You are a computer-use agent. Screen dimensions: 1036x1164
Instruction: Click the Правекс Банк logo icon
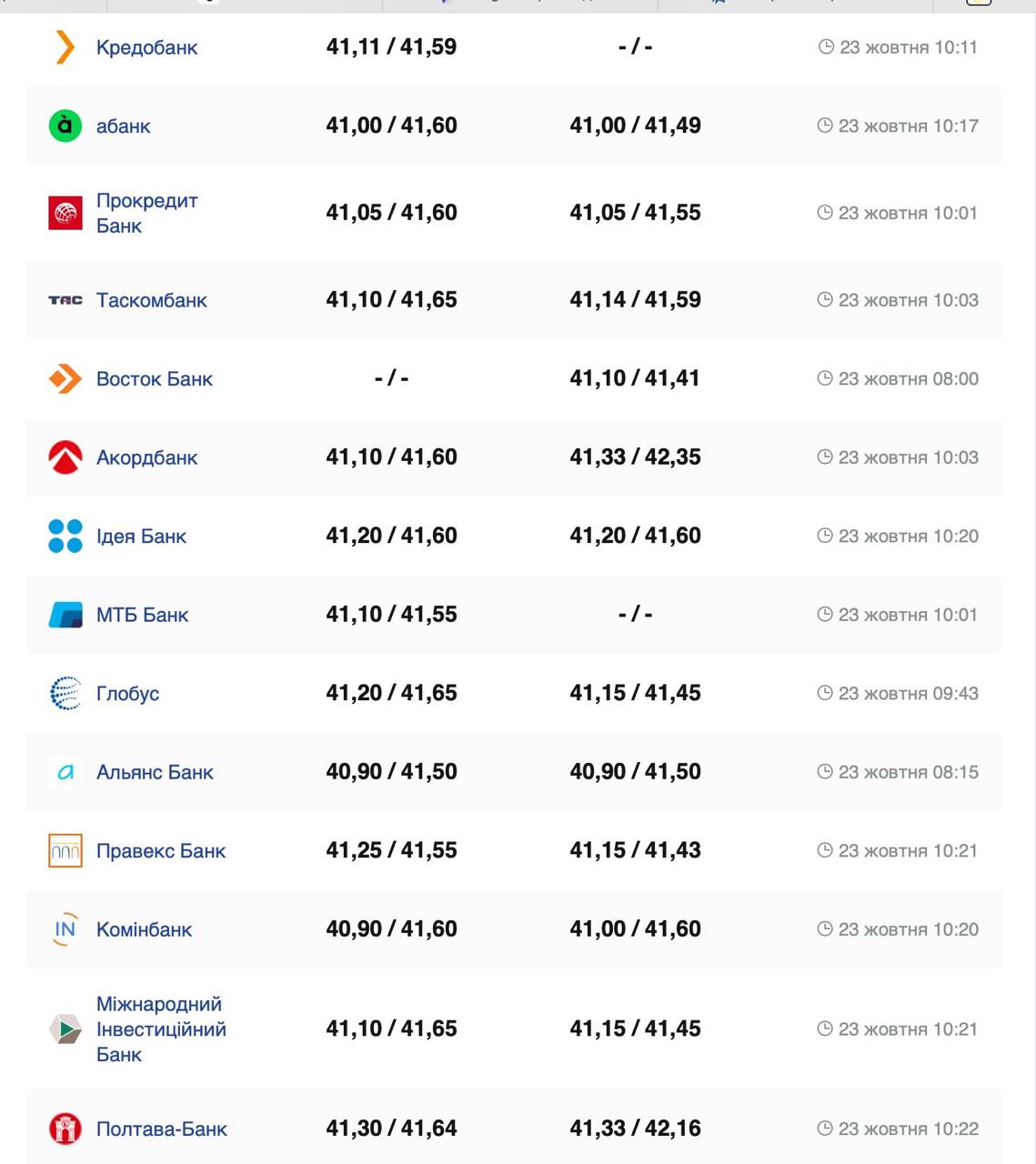[65, 850]
